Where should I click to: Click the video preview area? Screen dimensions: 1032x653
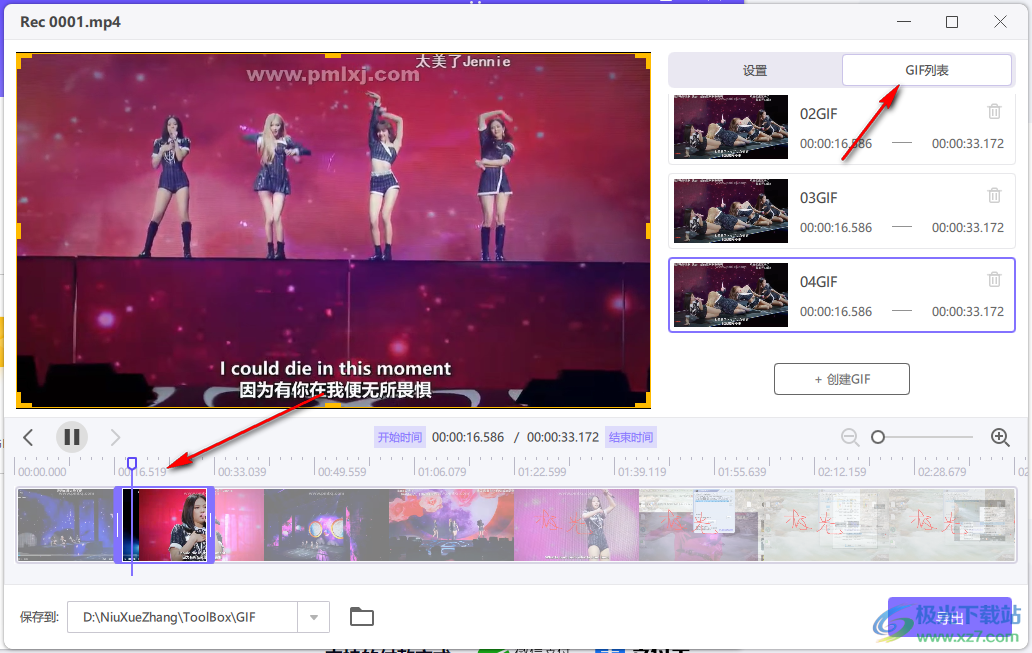point(334,230)
